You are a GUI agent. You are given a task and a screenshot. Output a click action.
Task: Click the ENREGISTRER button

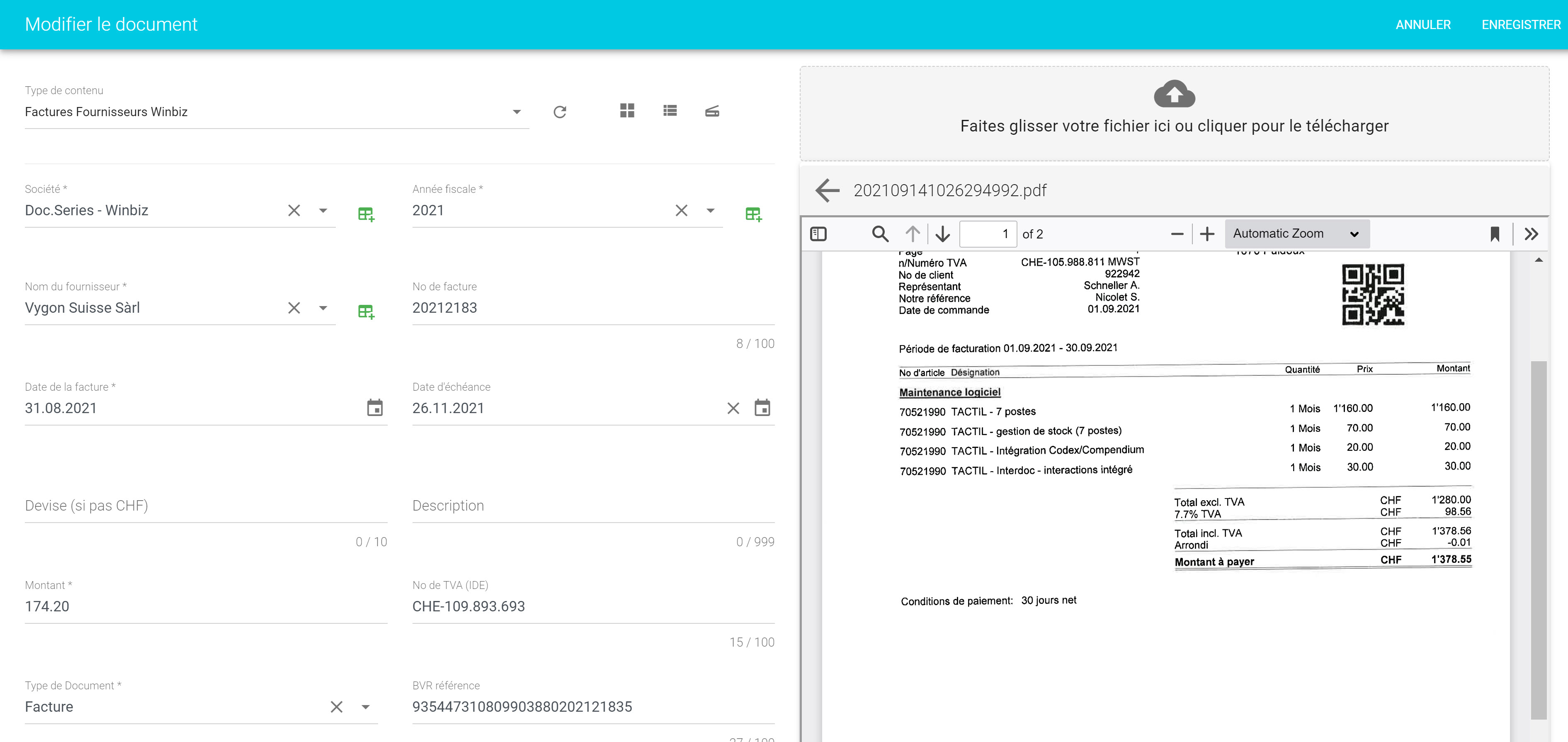pyautogui.click(x=1520, y=25)
